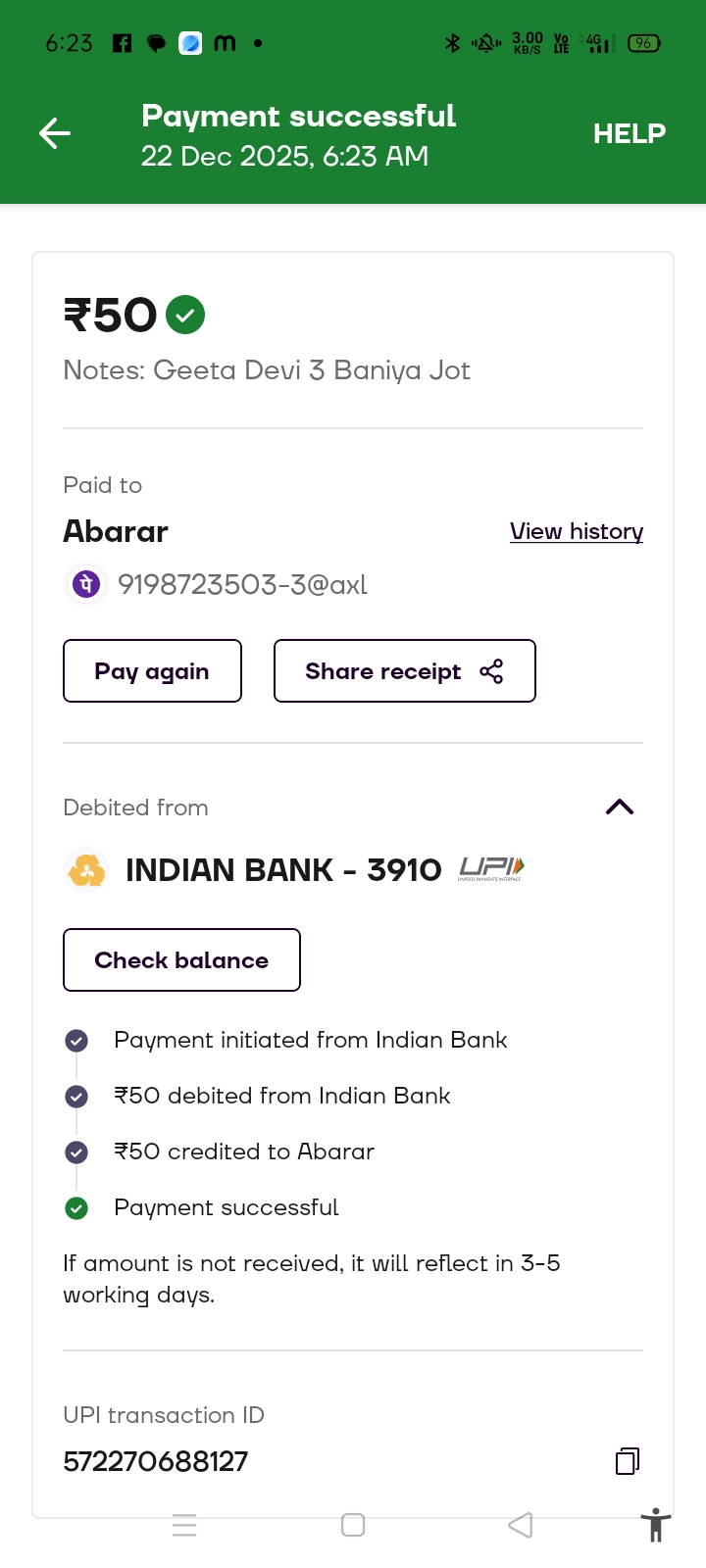Tap the Payment successful status step
Screen dimensions: 706x1568
(226, 1207)
